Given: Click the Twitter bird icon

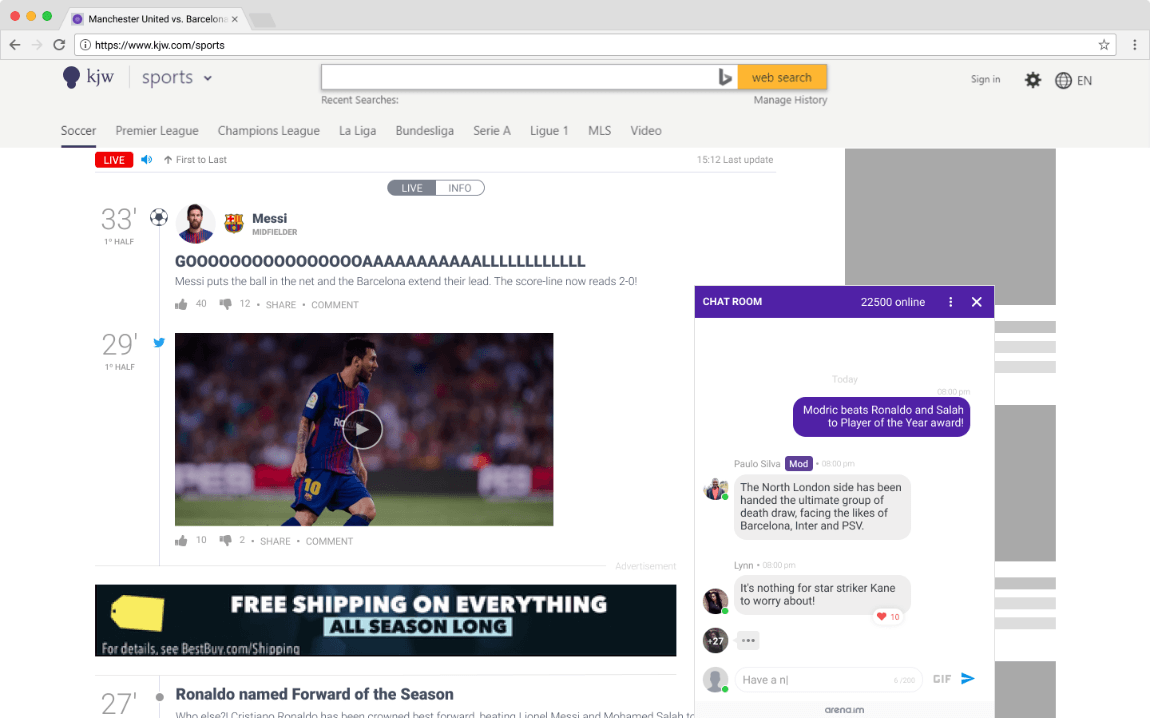Looking at the screenshot, I should click(159, 342).
